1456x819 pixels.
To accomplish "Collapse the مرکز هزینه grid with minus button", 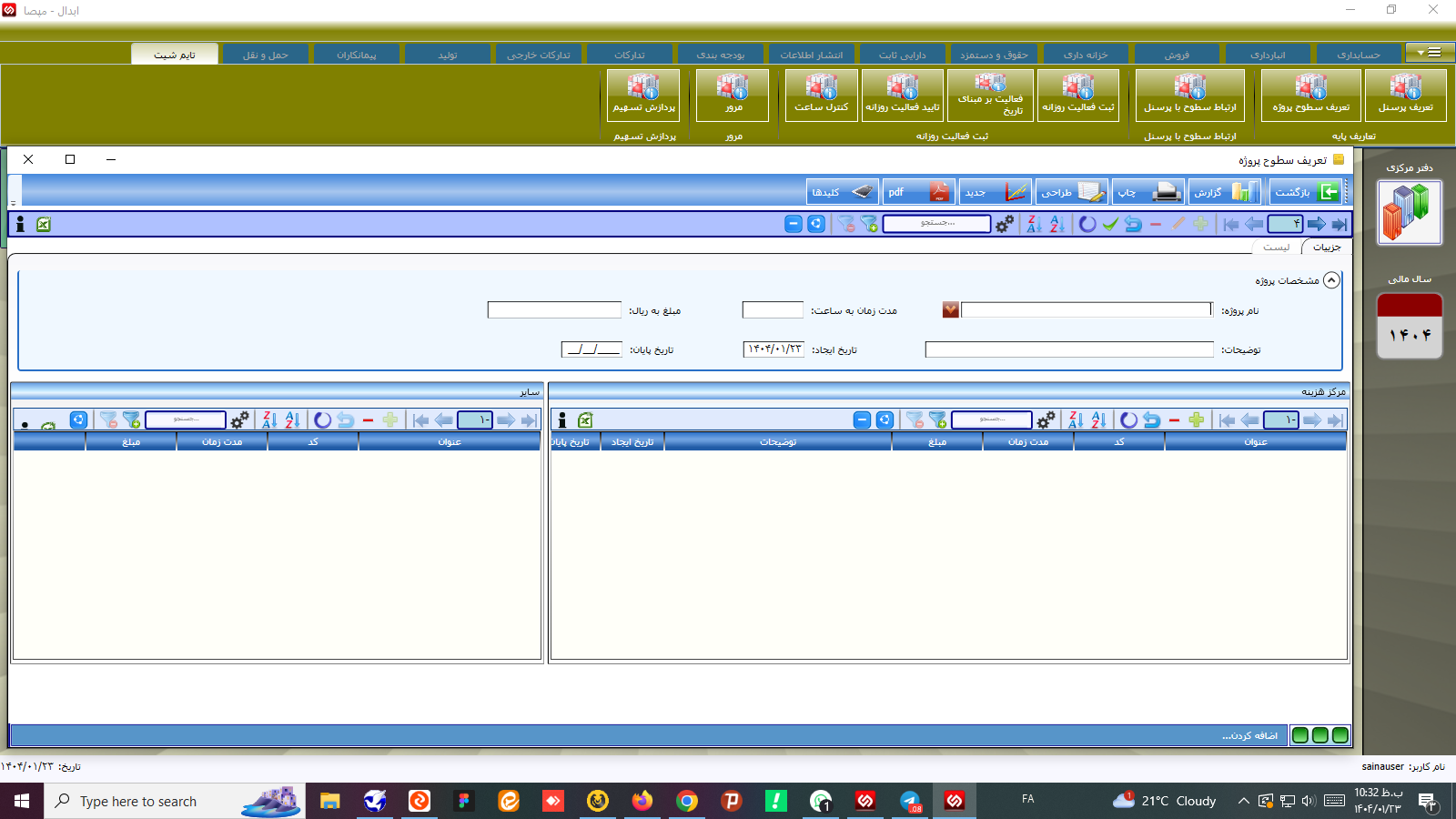I will (x=862, y=420).
